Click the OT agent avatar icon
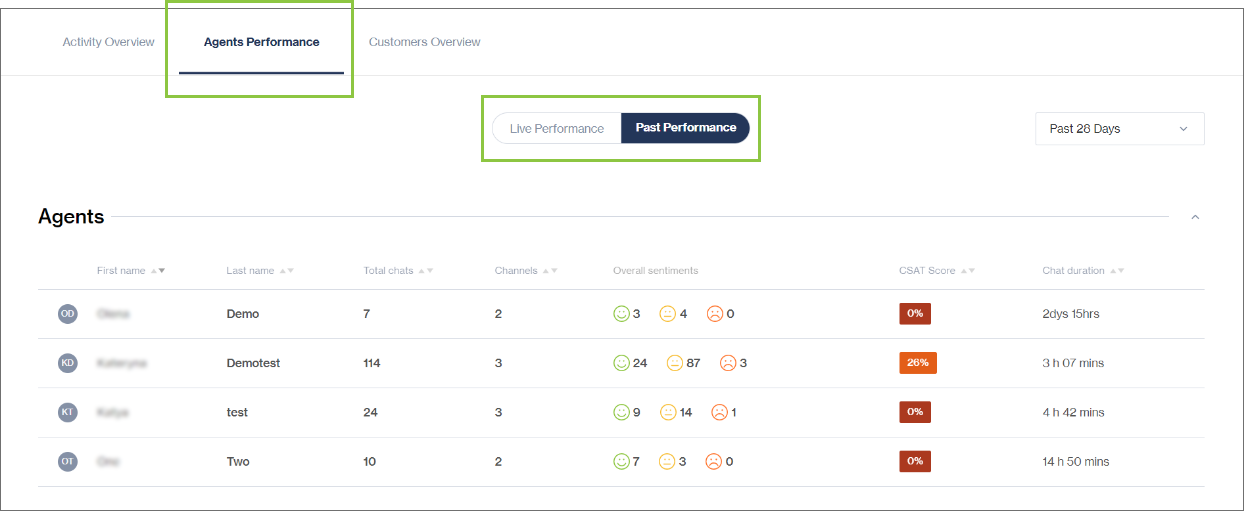The height and width of the screenshot is (511, 1244). click(68, 461)
